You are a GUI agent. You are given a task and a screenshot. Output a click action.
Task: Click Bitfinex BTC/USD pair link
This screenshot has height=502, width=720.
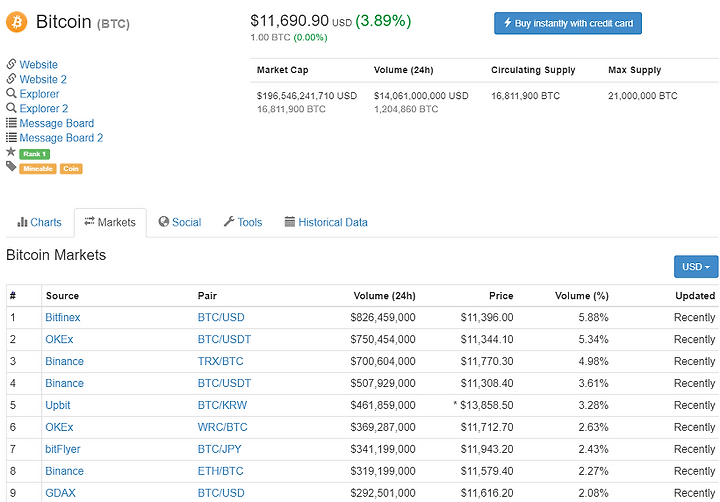221,317
